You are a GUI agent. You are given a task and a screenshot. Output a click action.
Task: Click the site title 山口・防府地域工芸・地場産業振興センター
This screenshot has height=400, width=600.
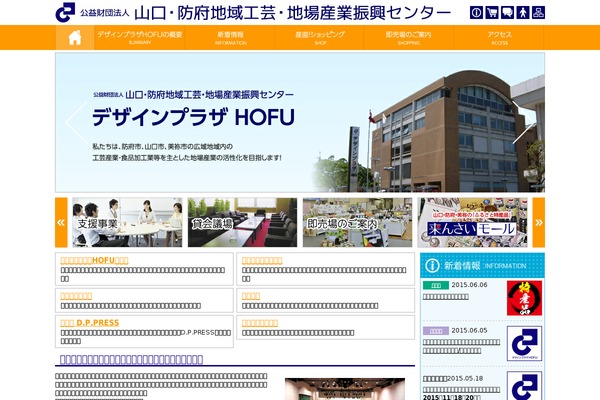click(293, 13)
